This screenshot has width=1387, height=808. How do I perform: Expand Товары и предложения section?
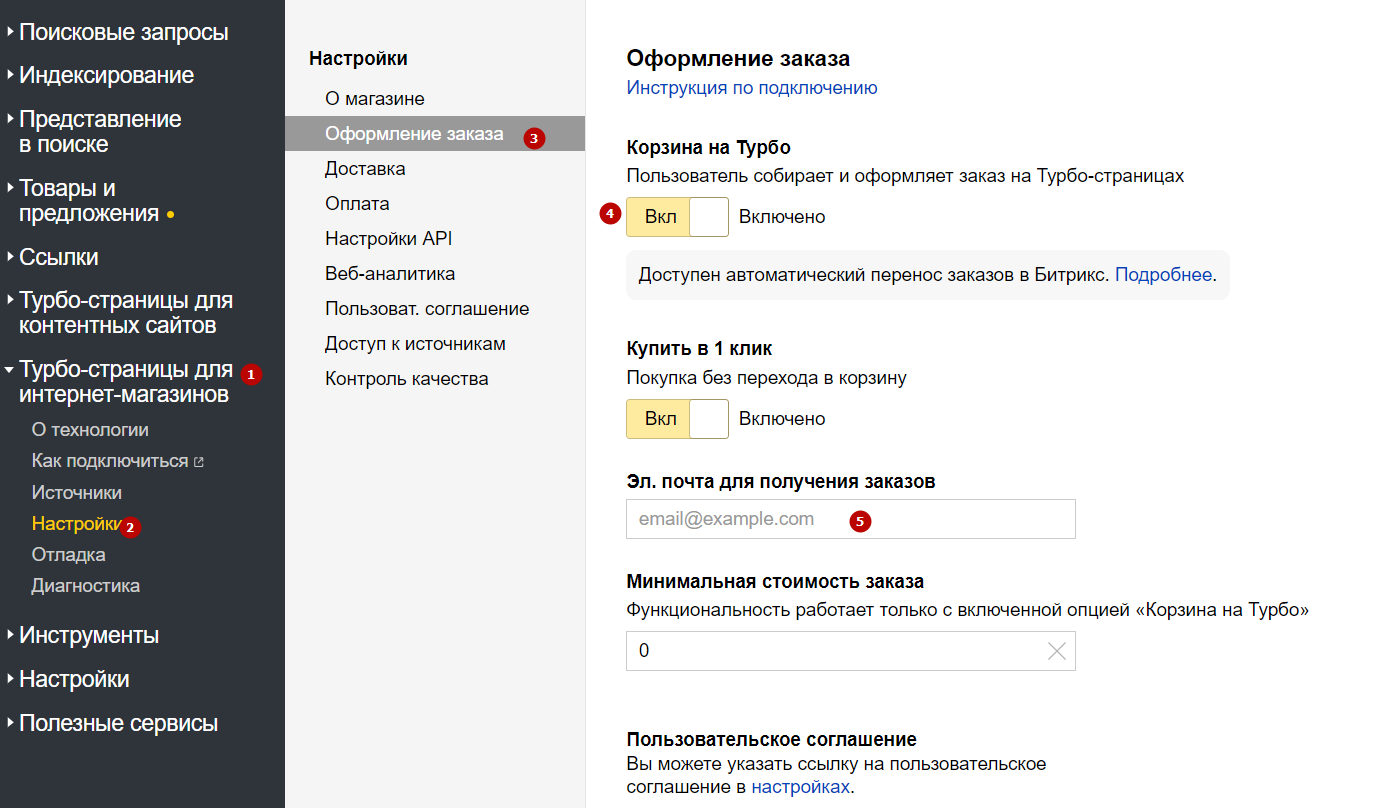pos(88,201)
